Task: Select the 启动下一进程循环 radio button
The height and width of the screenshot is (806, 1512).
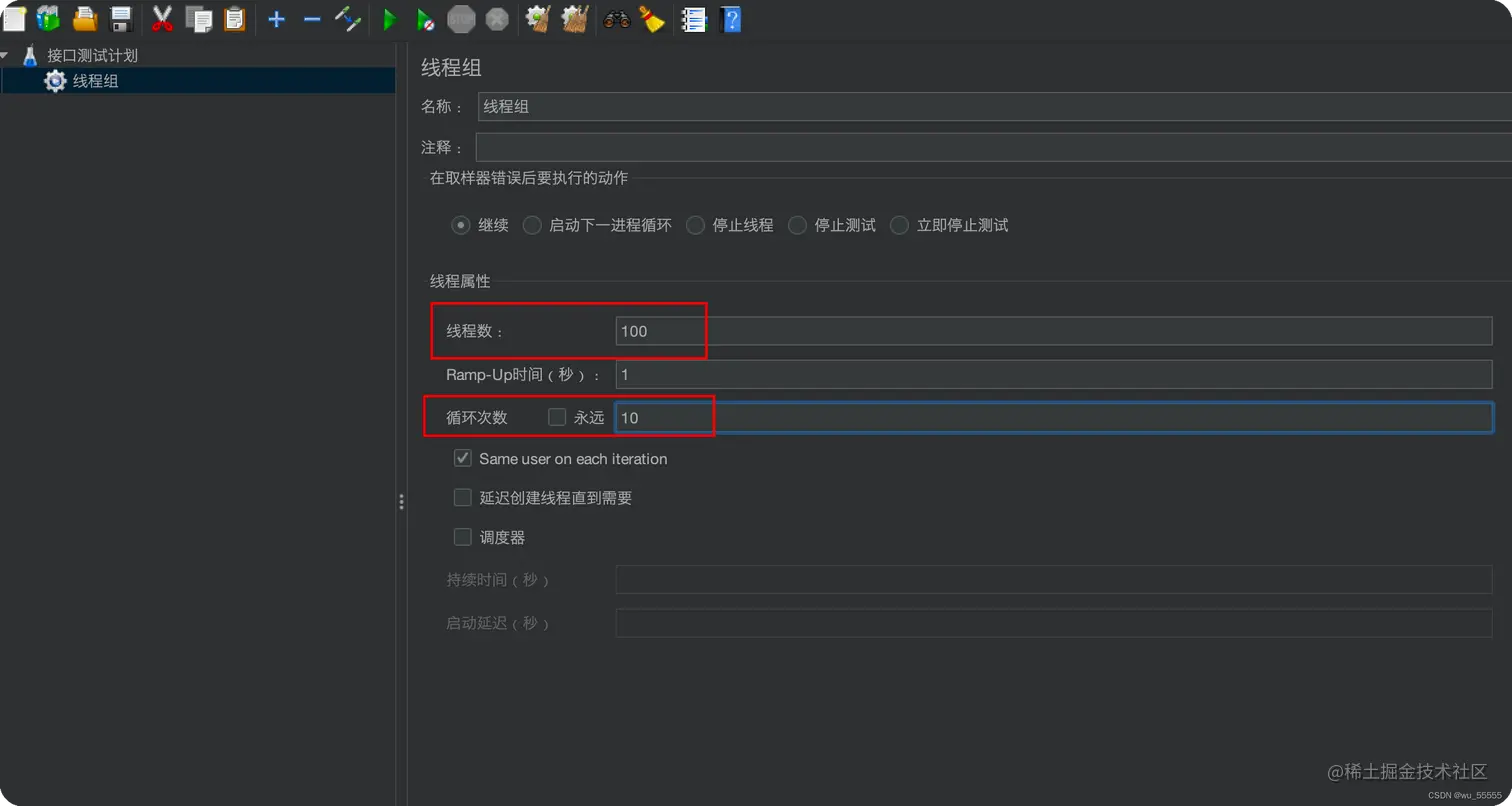Action: click(x=532, y=225)
